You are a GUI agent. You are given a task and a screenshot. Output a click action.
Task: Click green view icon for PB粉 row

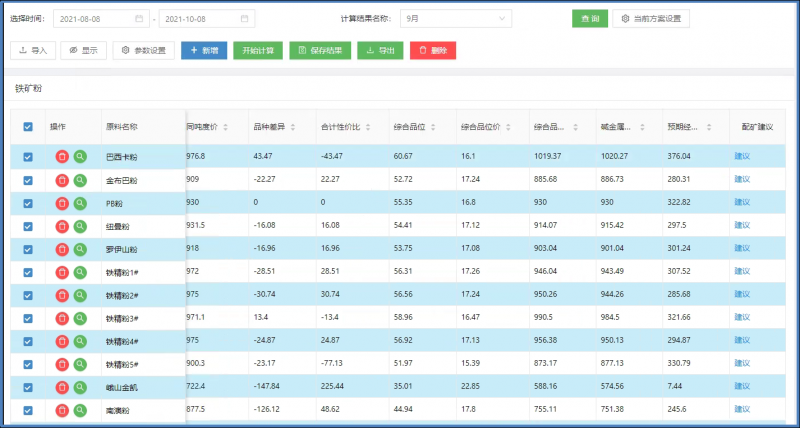pos(80,203)
